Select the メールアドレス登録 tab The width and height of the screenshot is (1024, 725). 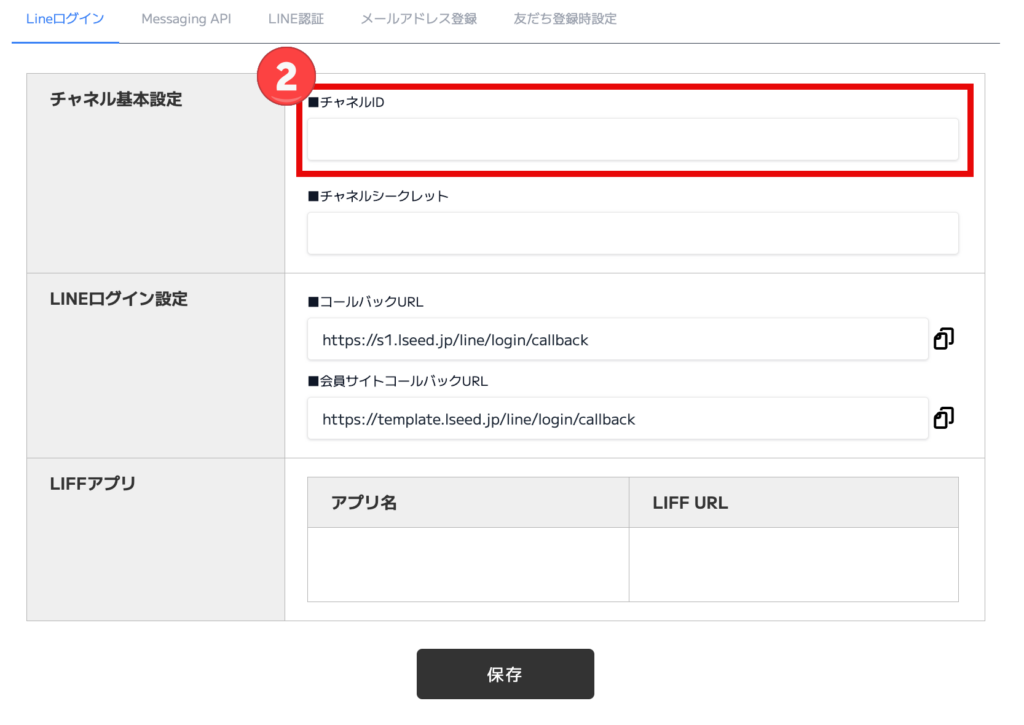pyautogui.click(x=418, y=19)
